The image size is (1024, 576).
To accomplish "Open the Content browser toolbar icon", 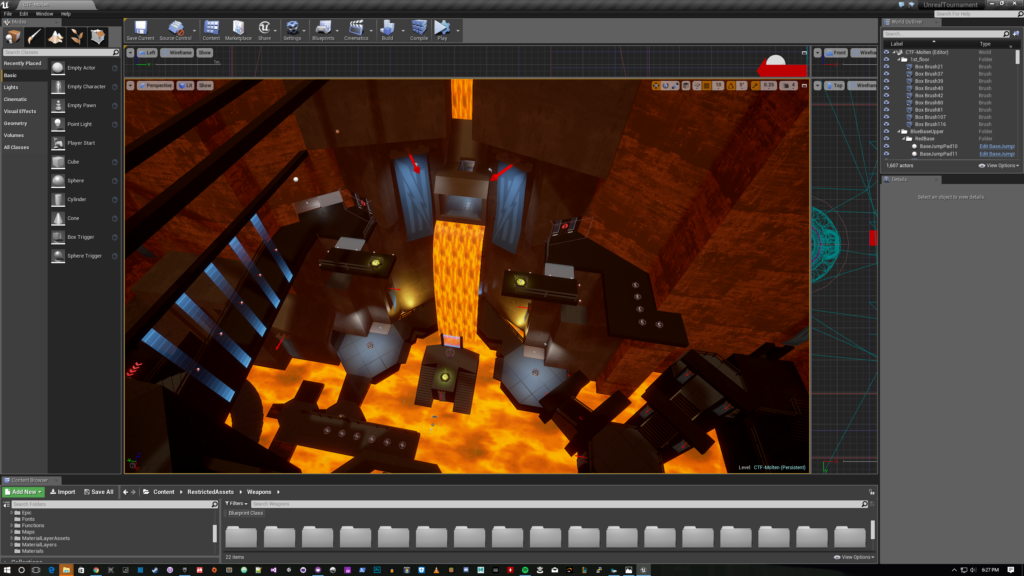I will (x=211, y=27).
